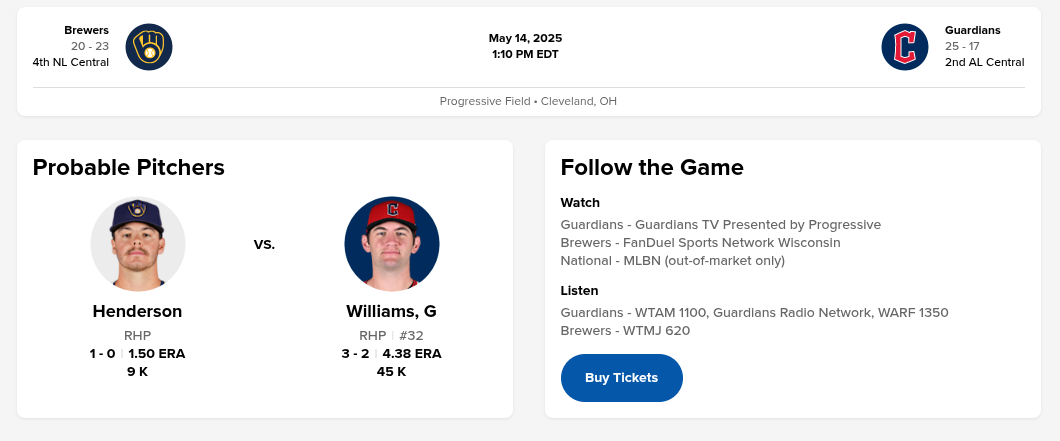Open the Henderson player name link
The height and width of the screenshot is (441, 1060).
pos(137,311)
